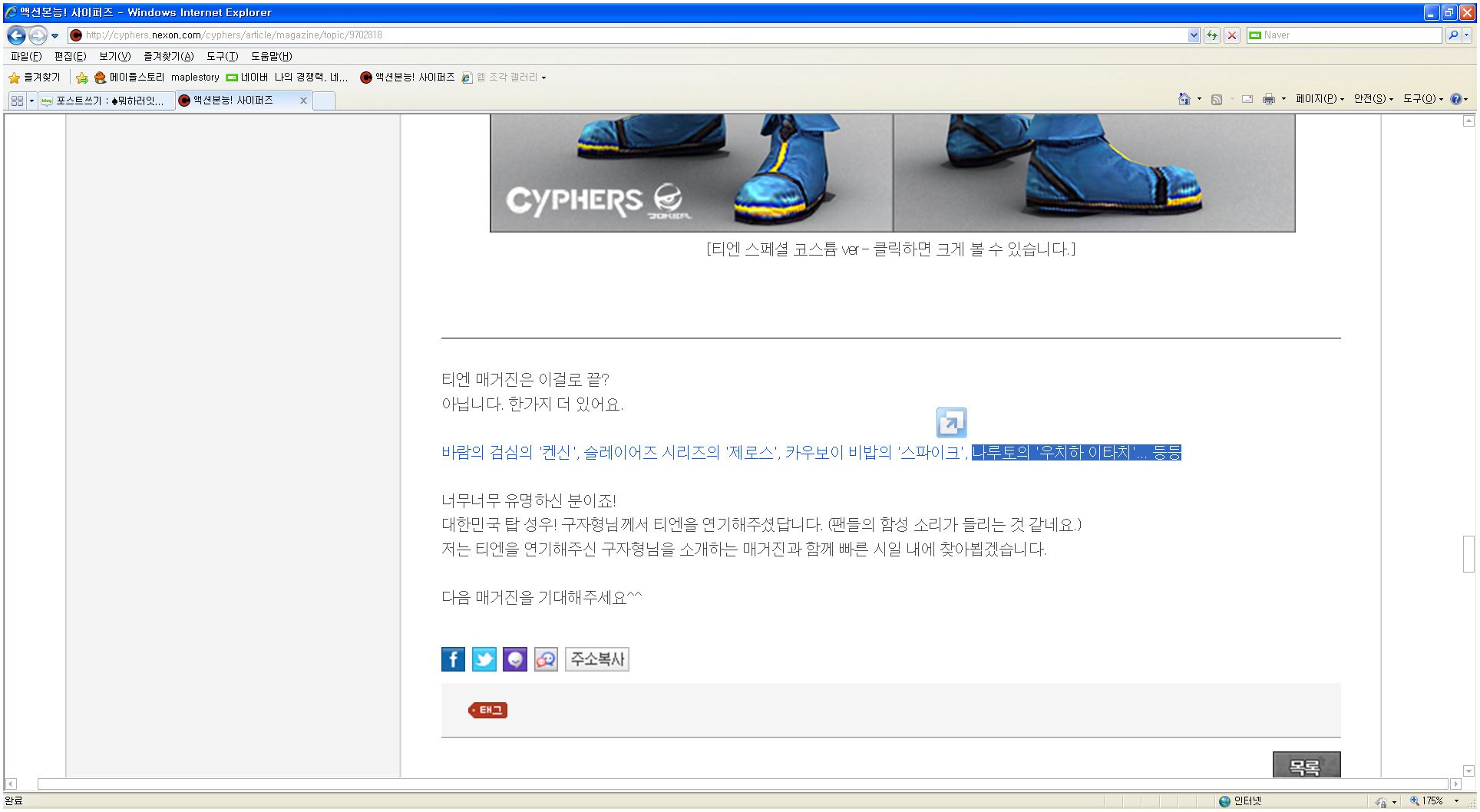
Task: Click the Refresh page icon
Action: [1212, 35]
